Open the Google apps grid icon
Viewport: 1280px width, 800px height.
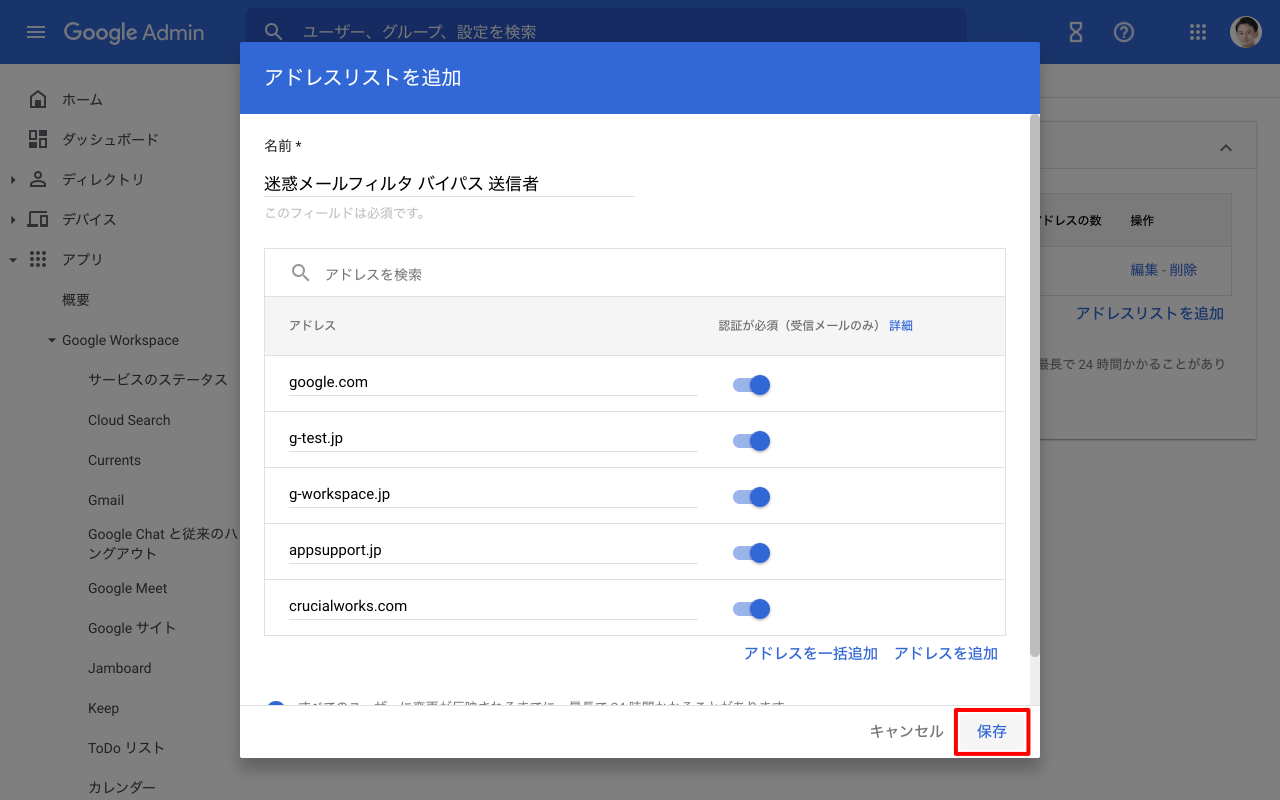[x=1198, y=32]
